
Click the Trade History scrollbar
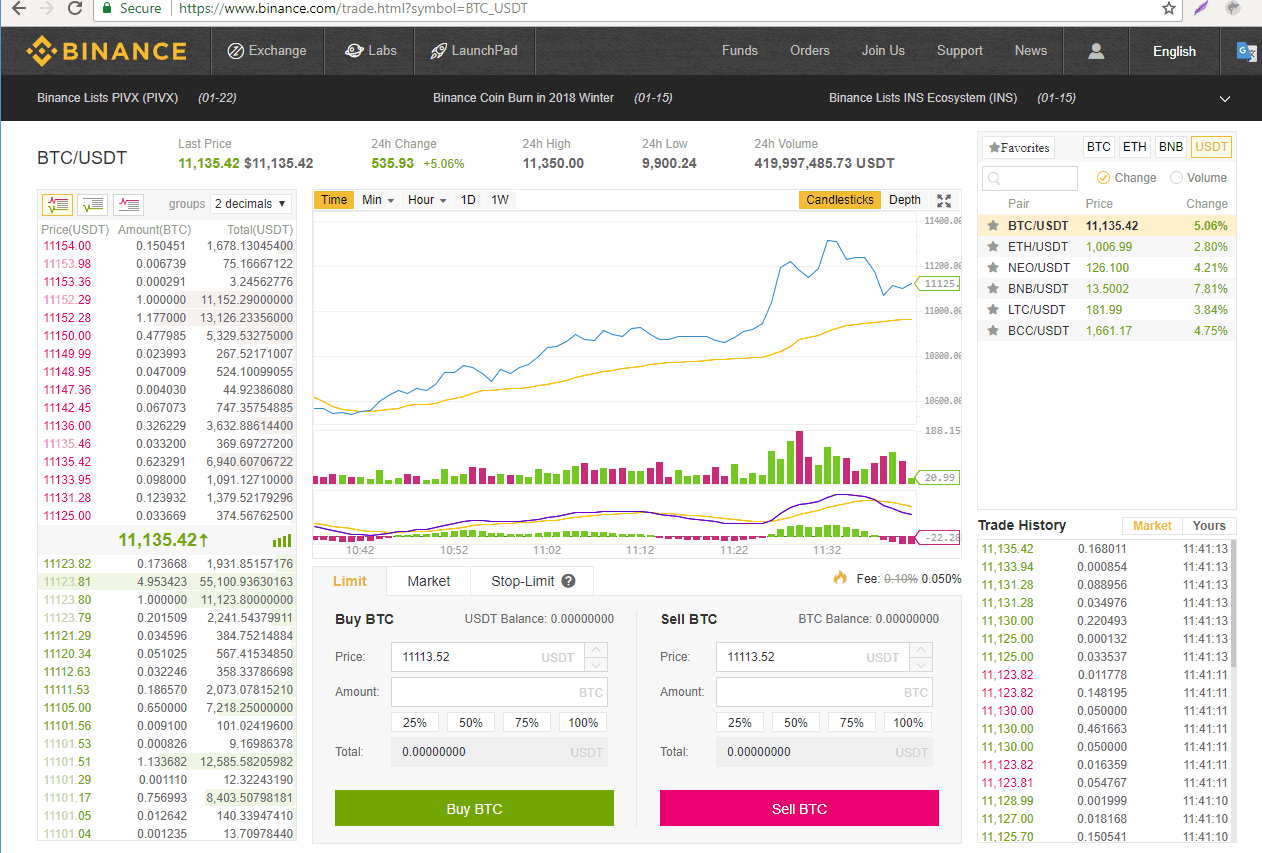[1233, 604]
